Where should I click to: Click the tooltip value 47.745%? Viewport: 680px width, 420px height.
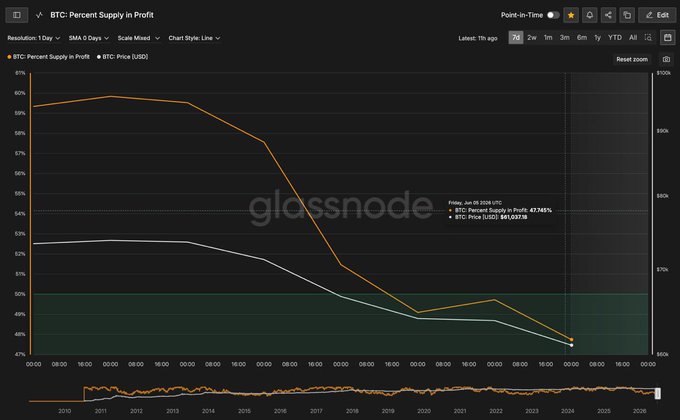[540, 210]
